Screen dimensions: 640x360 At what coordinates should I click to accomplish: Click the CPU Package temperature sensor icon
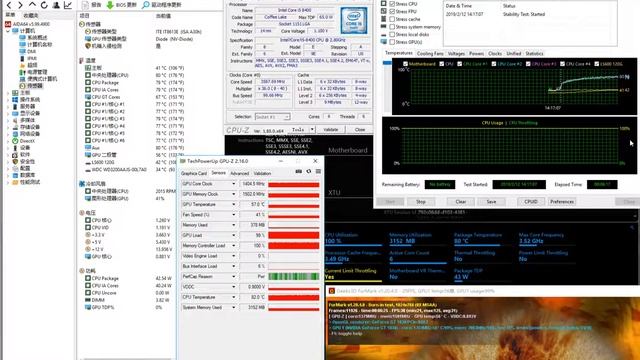coord(88,82)
